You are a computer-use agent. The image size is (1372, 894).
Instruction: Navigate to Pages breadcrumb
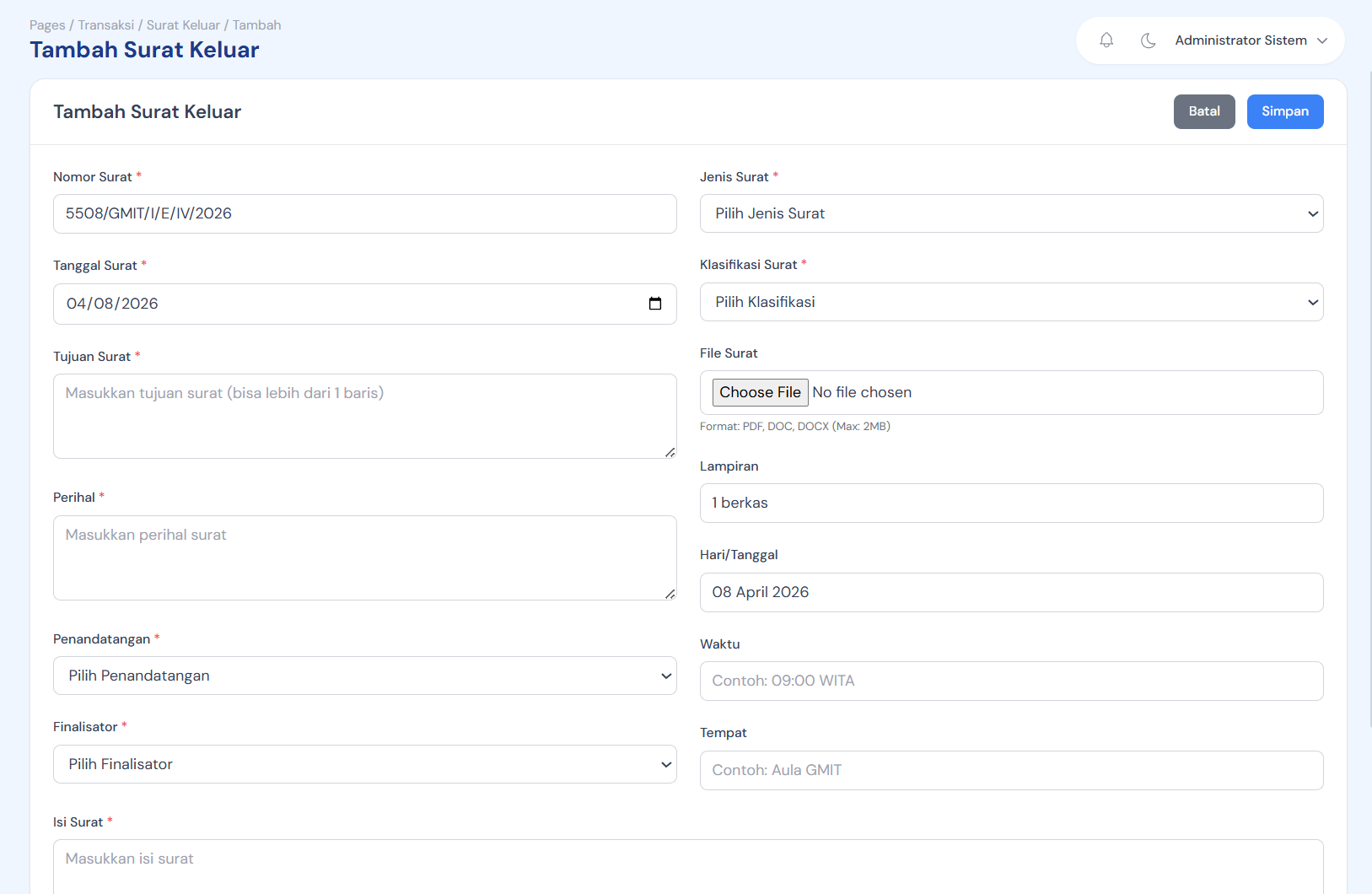[x=47, y=25]
